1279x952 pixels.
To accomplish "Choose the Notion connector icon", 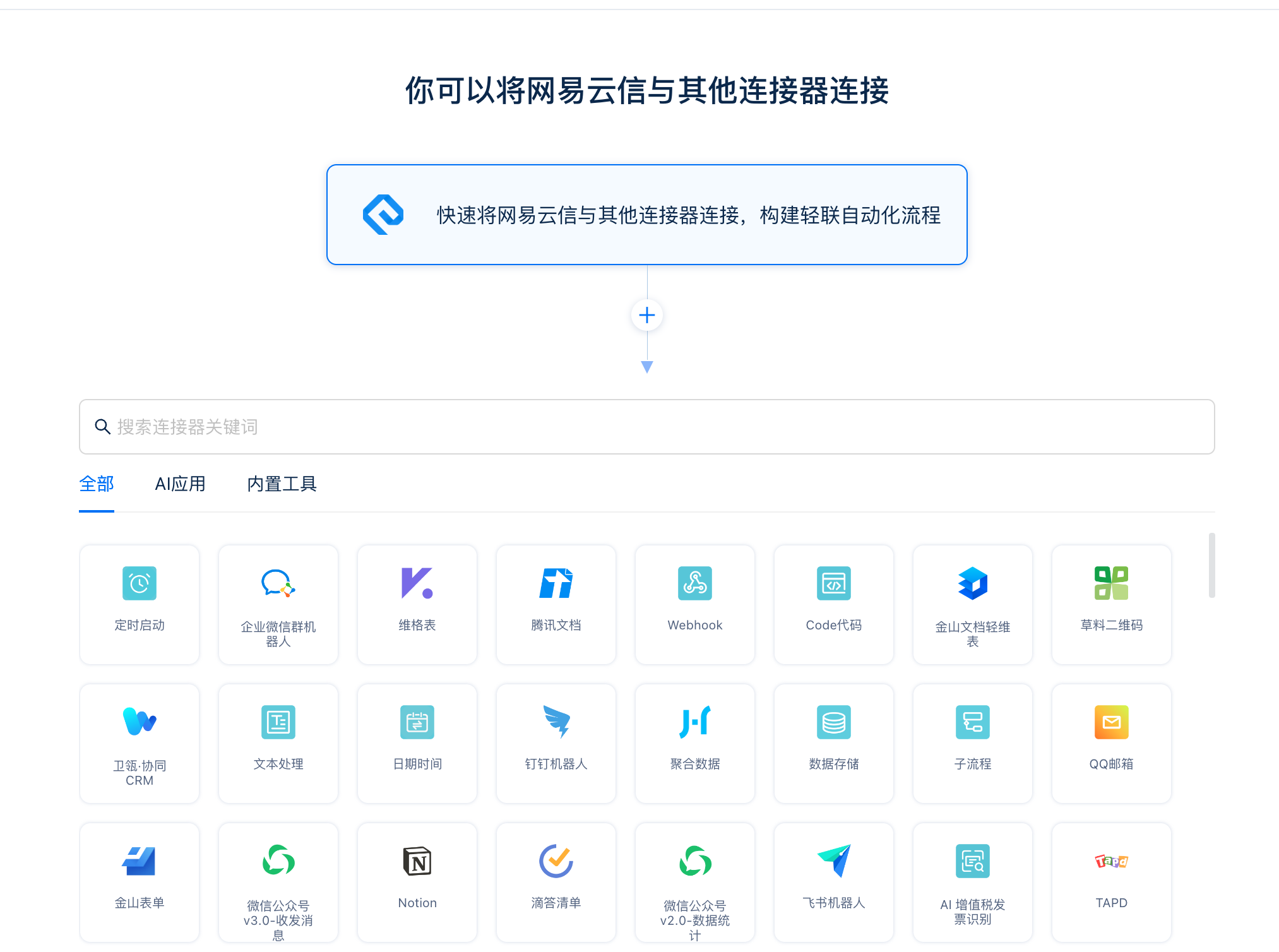I will point(417,861).
